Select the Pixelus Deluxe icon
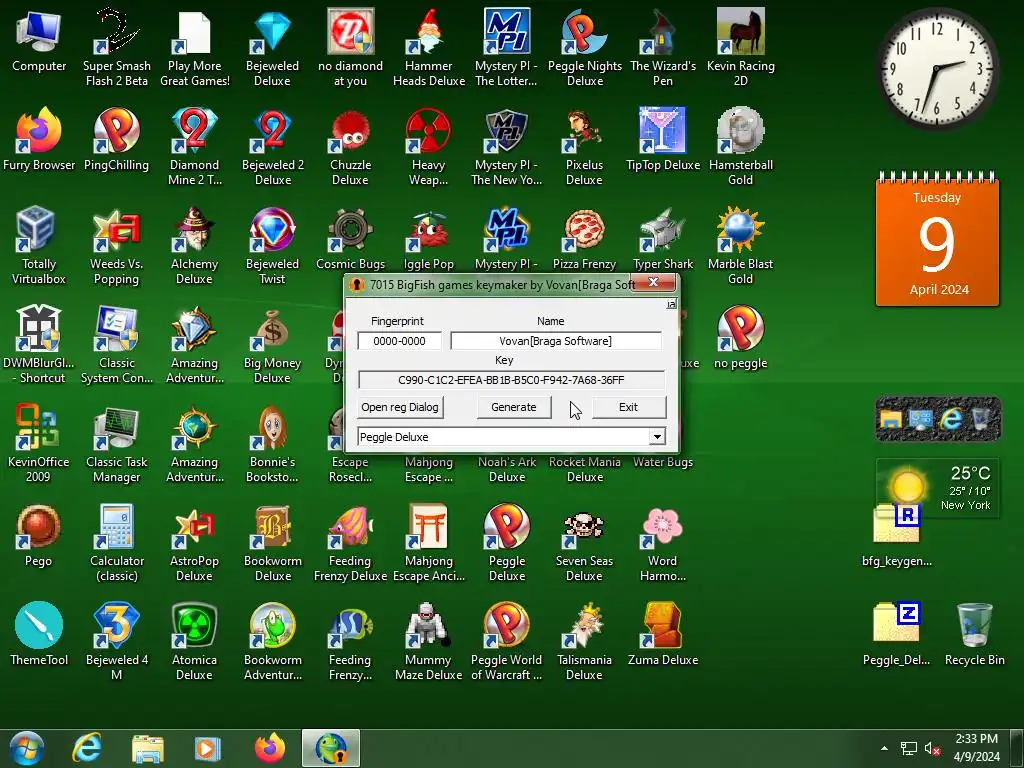 coord(584,146)
